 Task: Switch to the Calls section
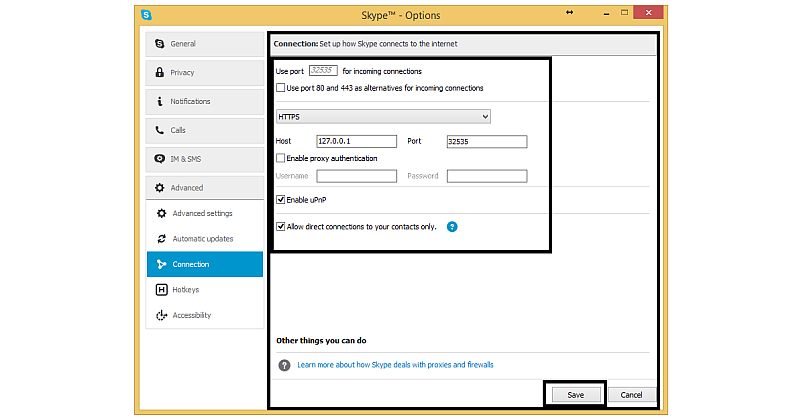click(205, 130)
